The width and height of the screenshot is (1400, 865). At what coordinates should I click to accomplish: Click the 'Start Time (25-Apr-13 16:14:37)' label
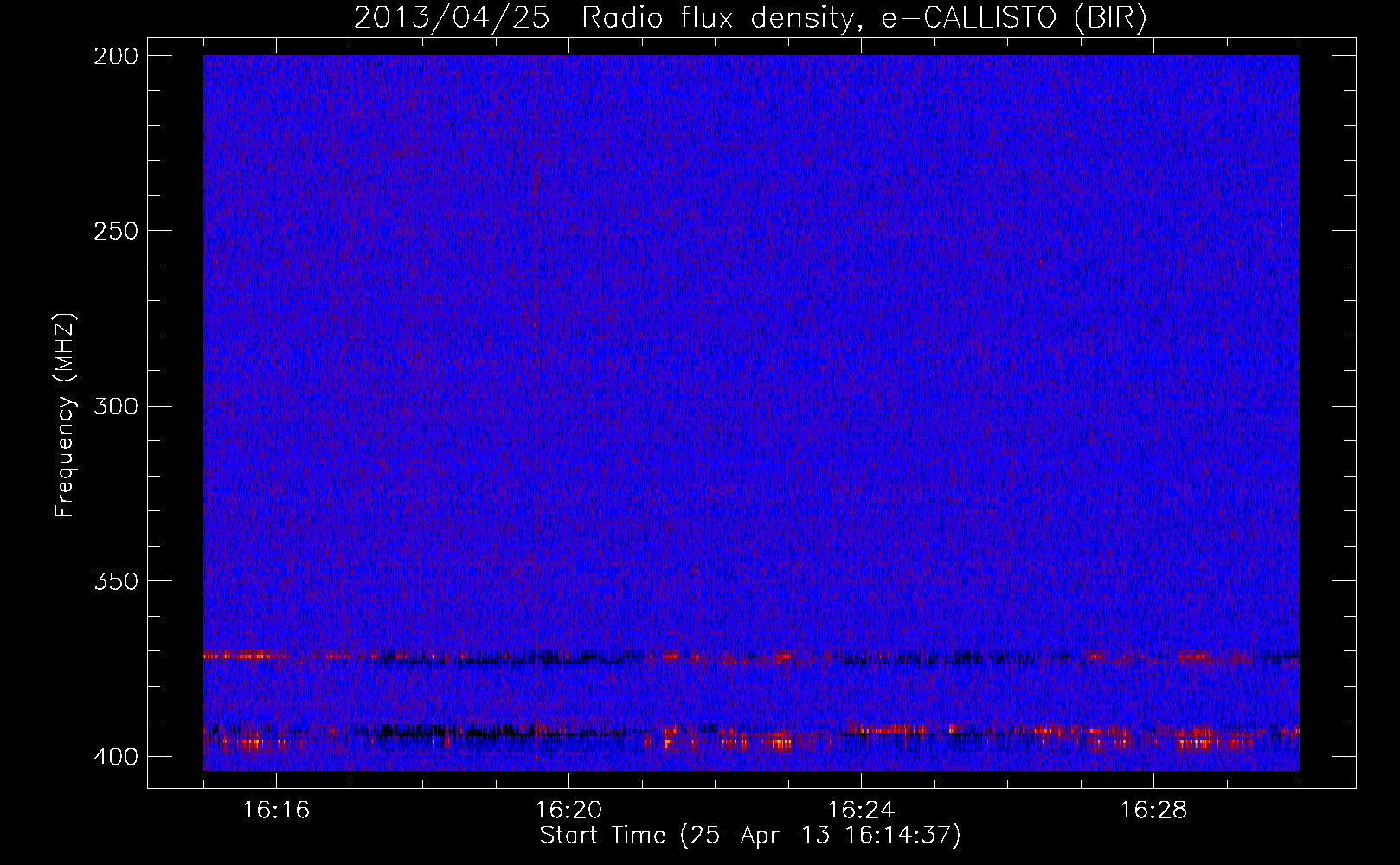coord(750,836)
